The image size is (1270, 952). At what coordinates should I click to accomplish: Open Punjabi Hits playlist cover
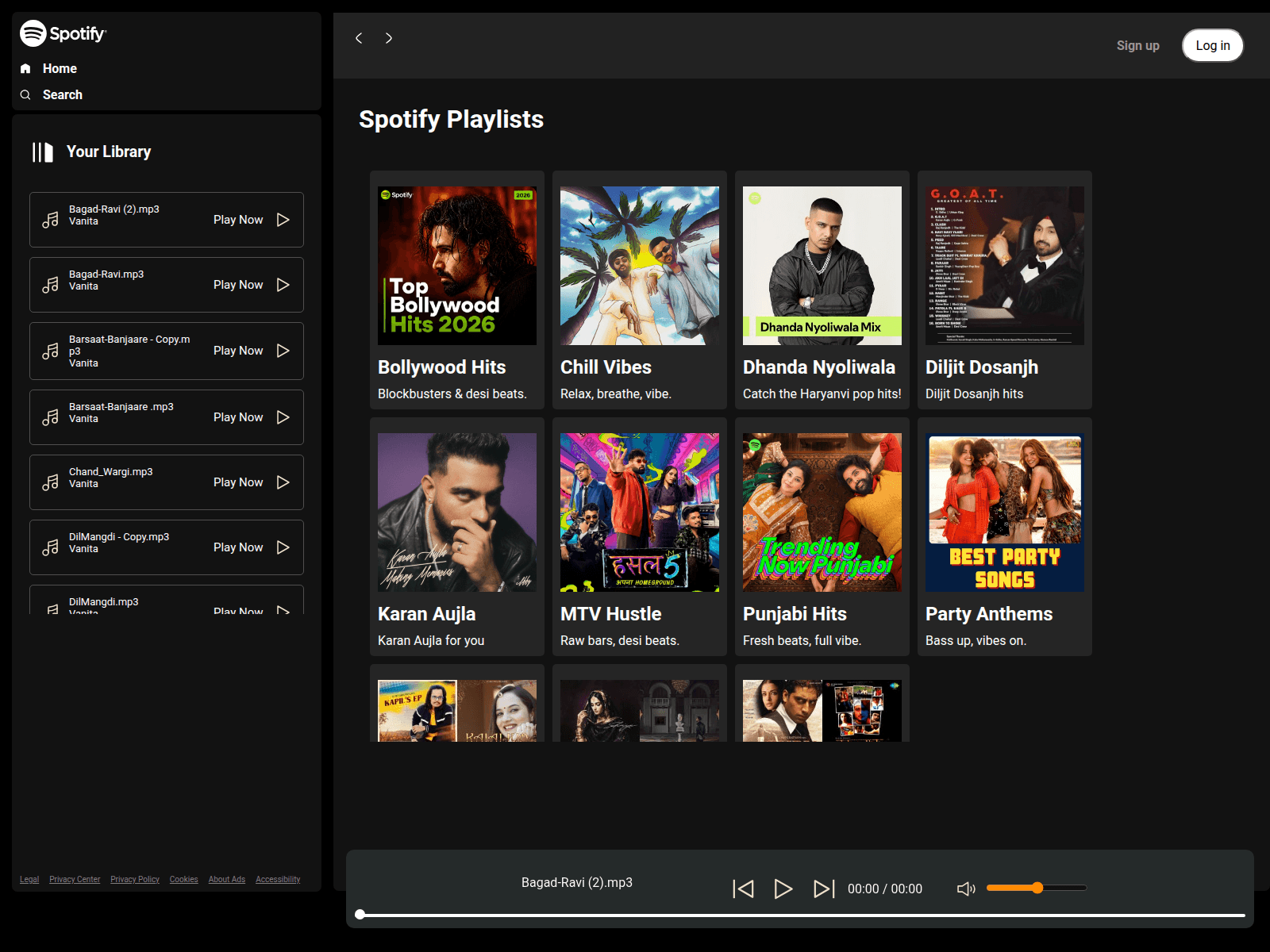(x=822, y=512)
